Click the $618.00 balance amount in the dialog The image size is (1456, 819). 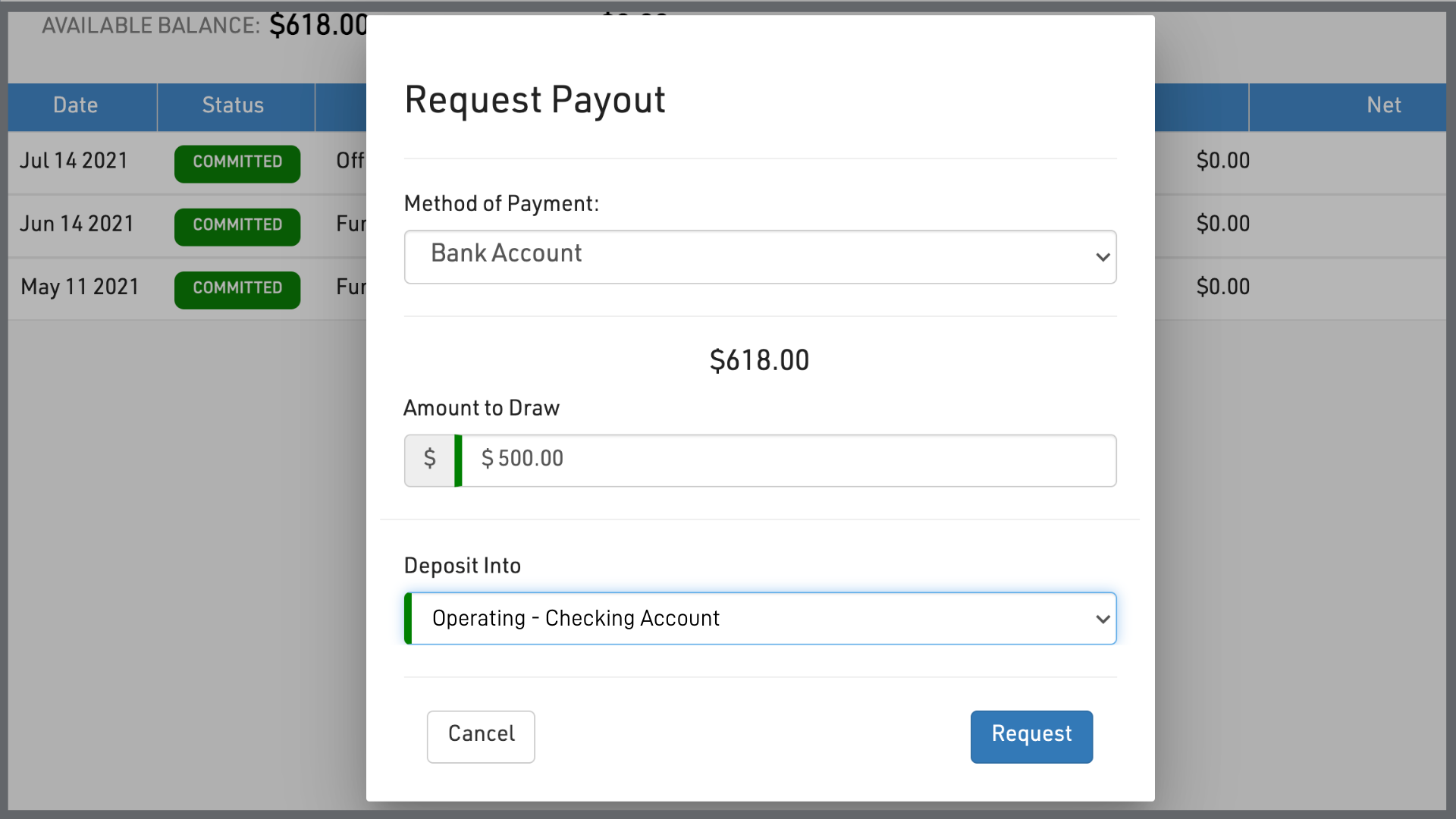click(759, 360)
